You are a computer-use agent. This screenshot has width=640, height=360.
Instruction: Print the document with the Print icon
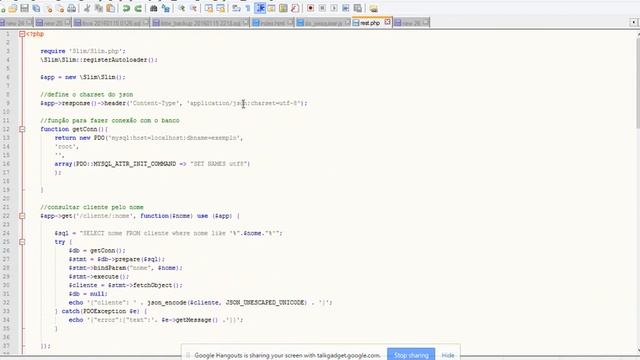tap(71, 8)
